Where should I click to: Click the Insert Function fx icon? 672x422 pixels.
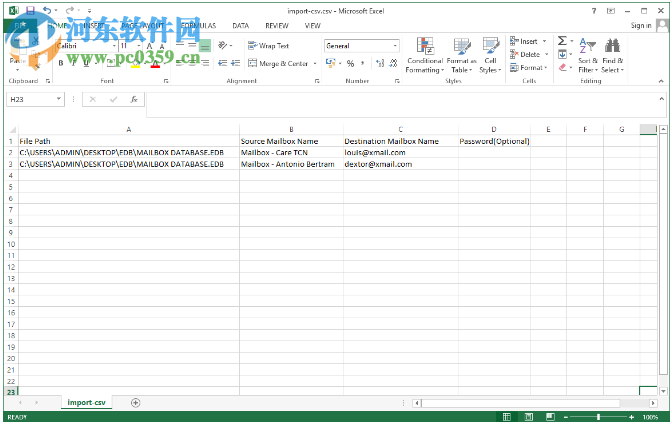(135, 100)
